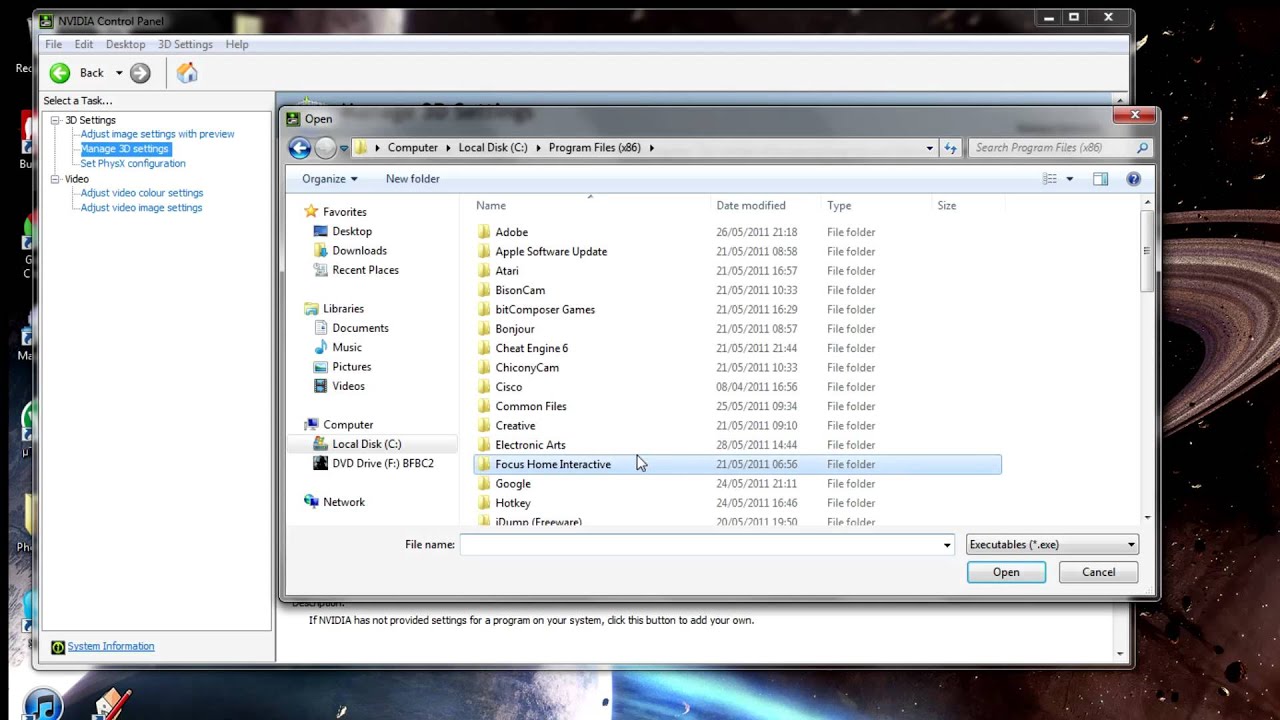
Task: Select Adjust video colour settings
Action: point(142,193)
